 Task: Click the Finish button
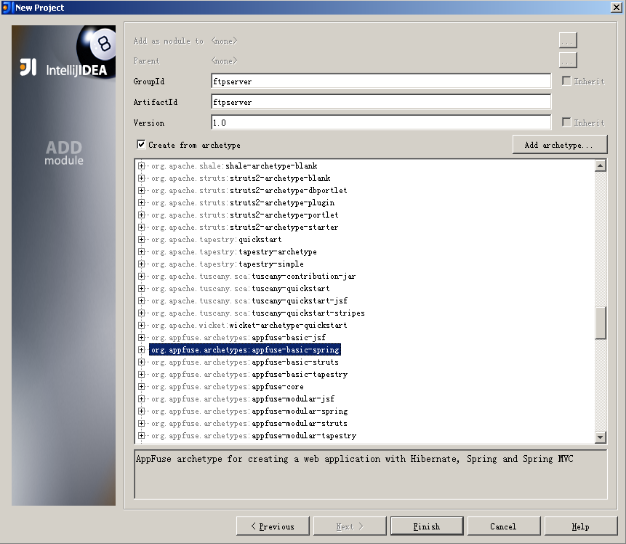click(x=427, y=526)
